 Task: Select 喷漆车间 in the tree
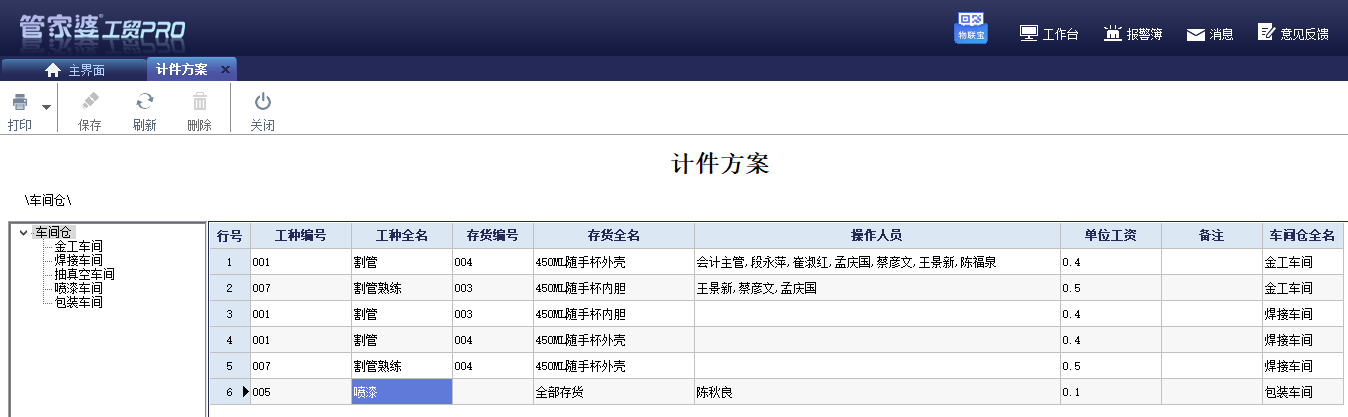coord(78,288)
